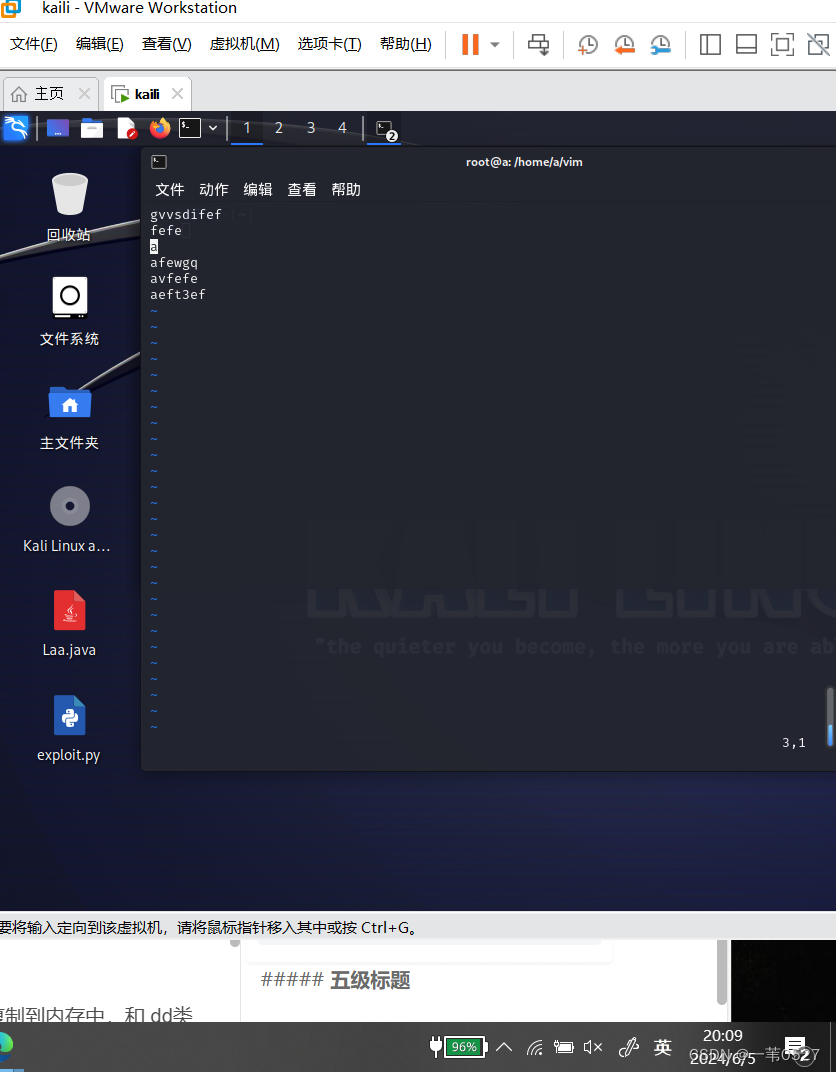Open the 选项卡(T) menu
This screenshot has width=836, height=1072.
coord(329,44)
